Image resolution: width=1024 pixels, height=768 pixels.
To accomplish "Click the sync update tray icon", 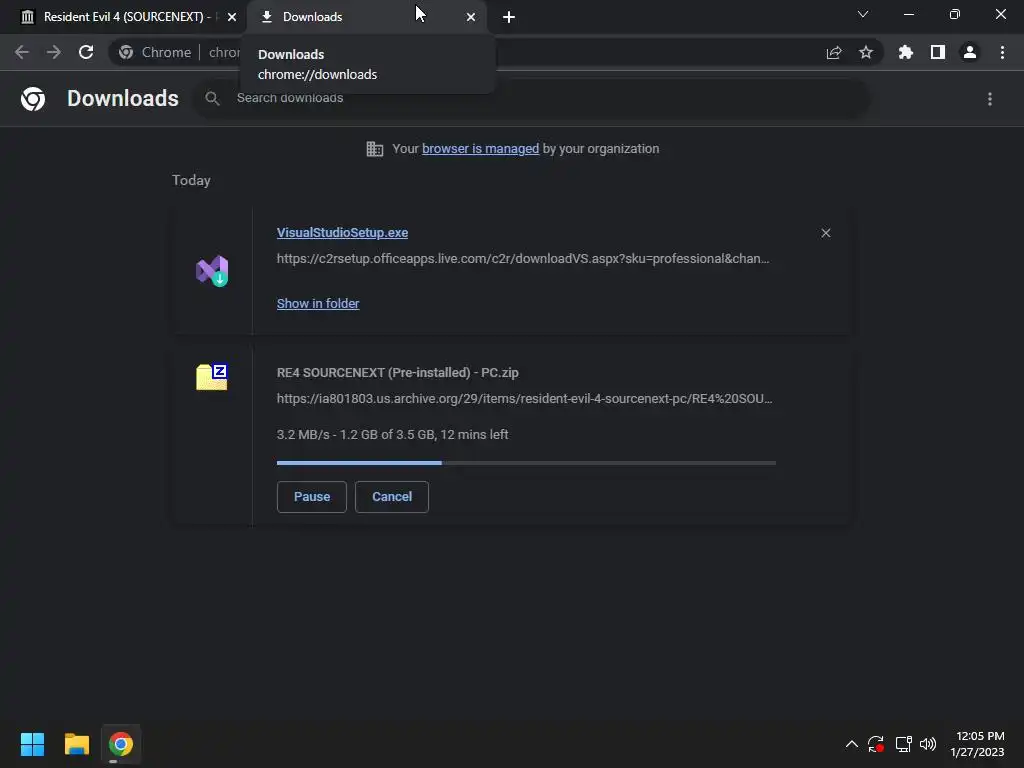I will pyautogui.click(x=876, y=744).
